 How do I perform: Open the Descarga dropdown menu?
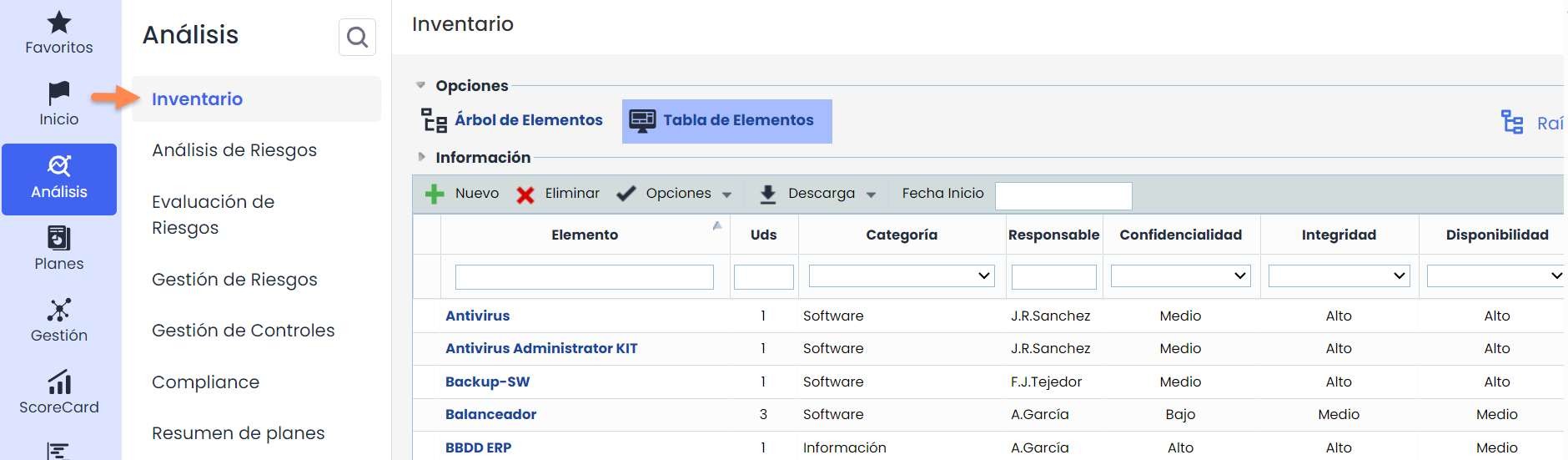[x=820, y=194]
